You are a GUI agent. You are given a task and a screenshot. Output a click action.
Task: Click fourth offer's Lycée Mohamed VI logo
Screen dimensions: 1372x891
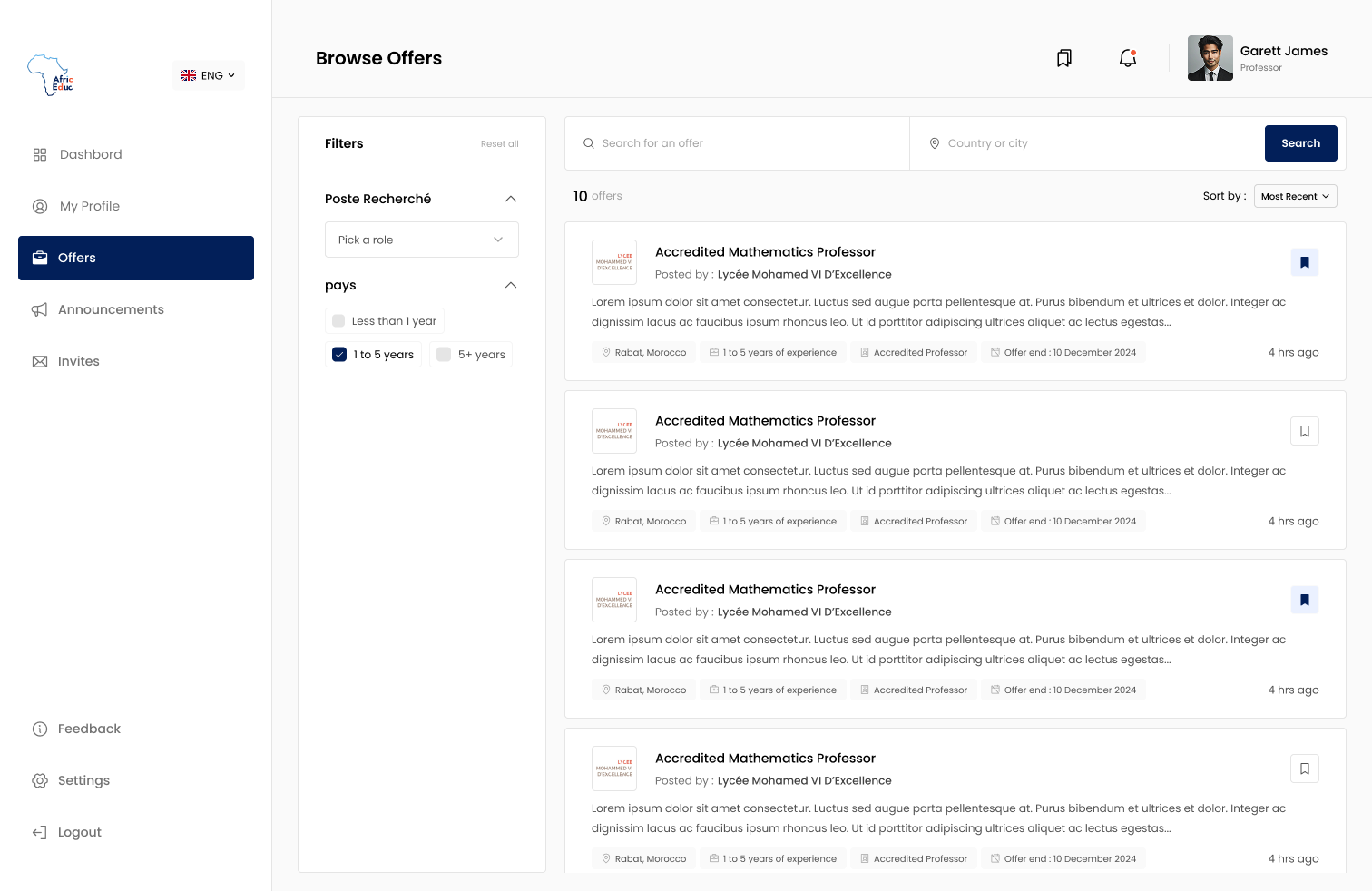pos(614,769)
